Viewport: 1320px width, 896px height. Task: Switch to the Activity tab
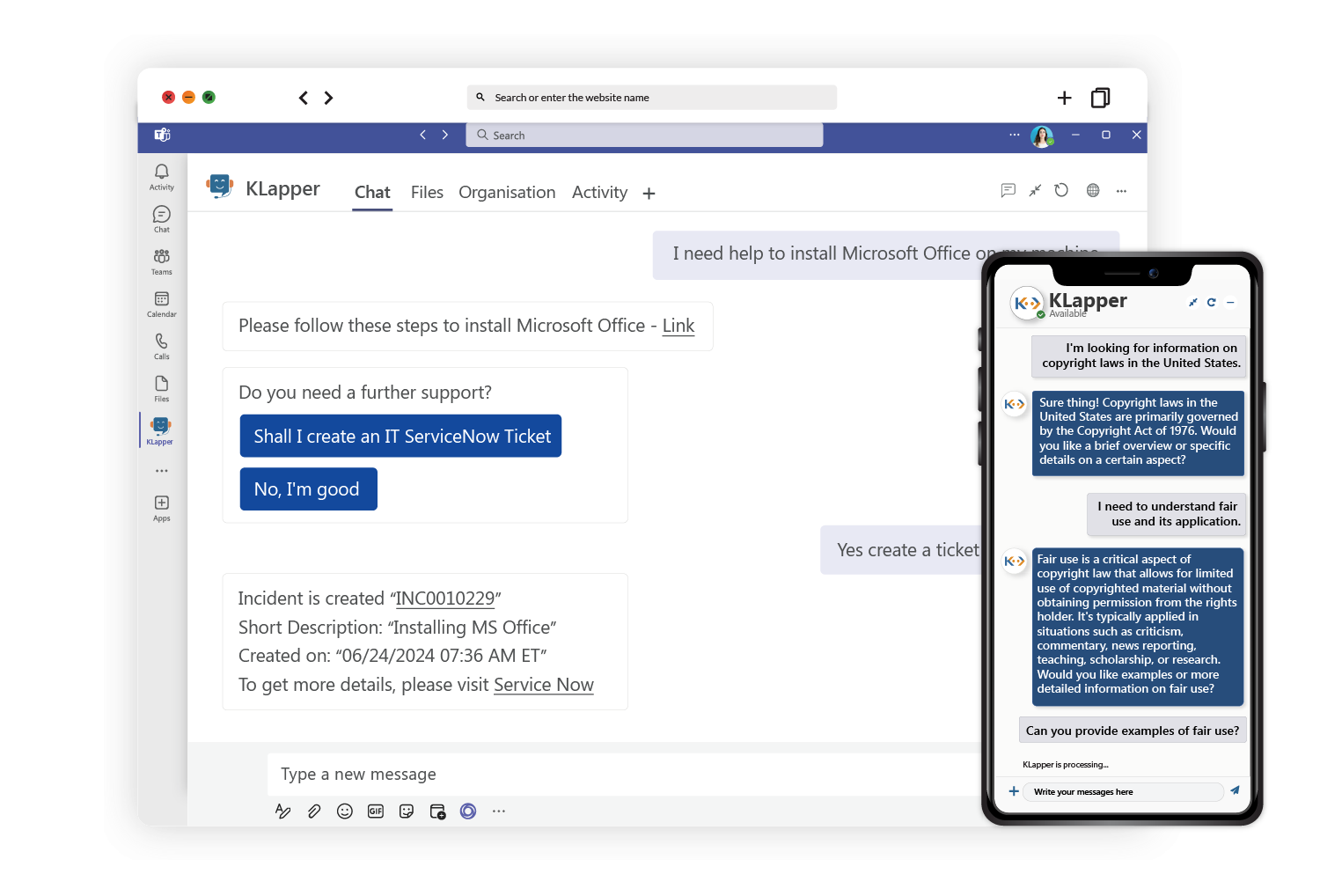(x=599, y=192)
